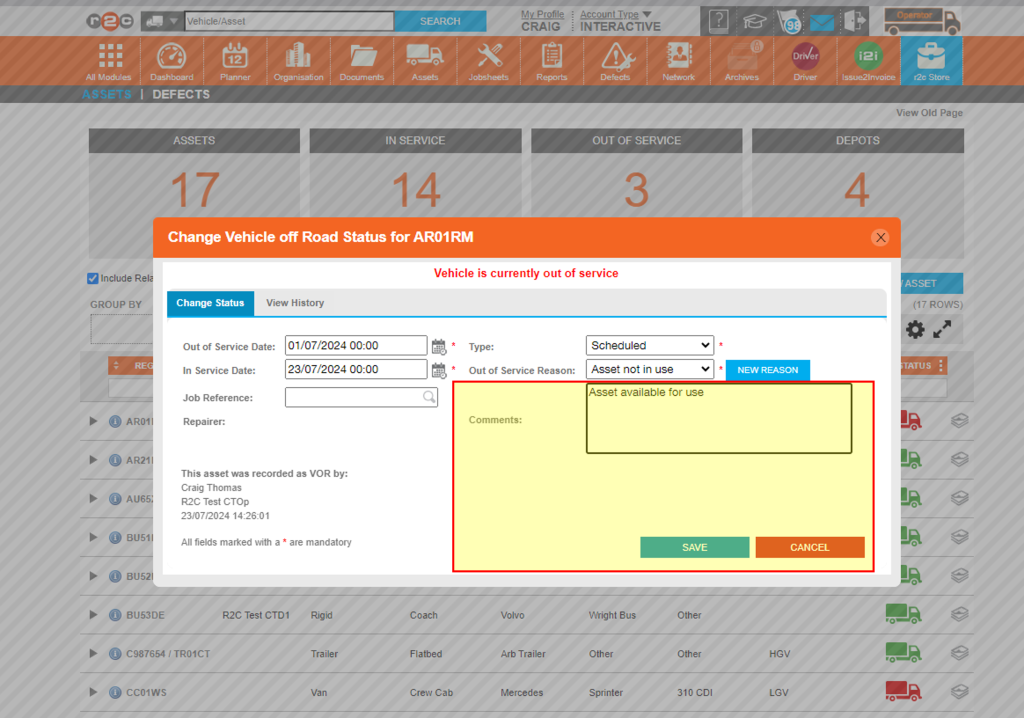The height and width of the screenshot is (718, 1024).
Task: Open the Account Type dropdown
Action: (x=615, y=14)
